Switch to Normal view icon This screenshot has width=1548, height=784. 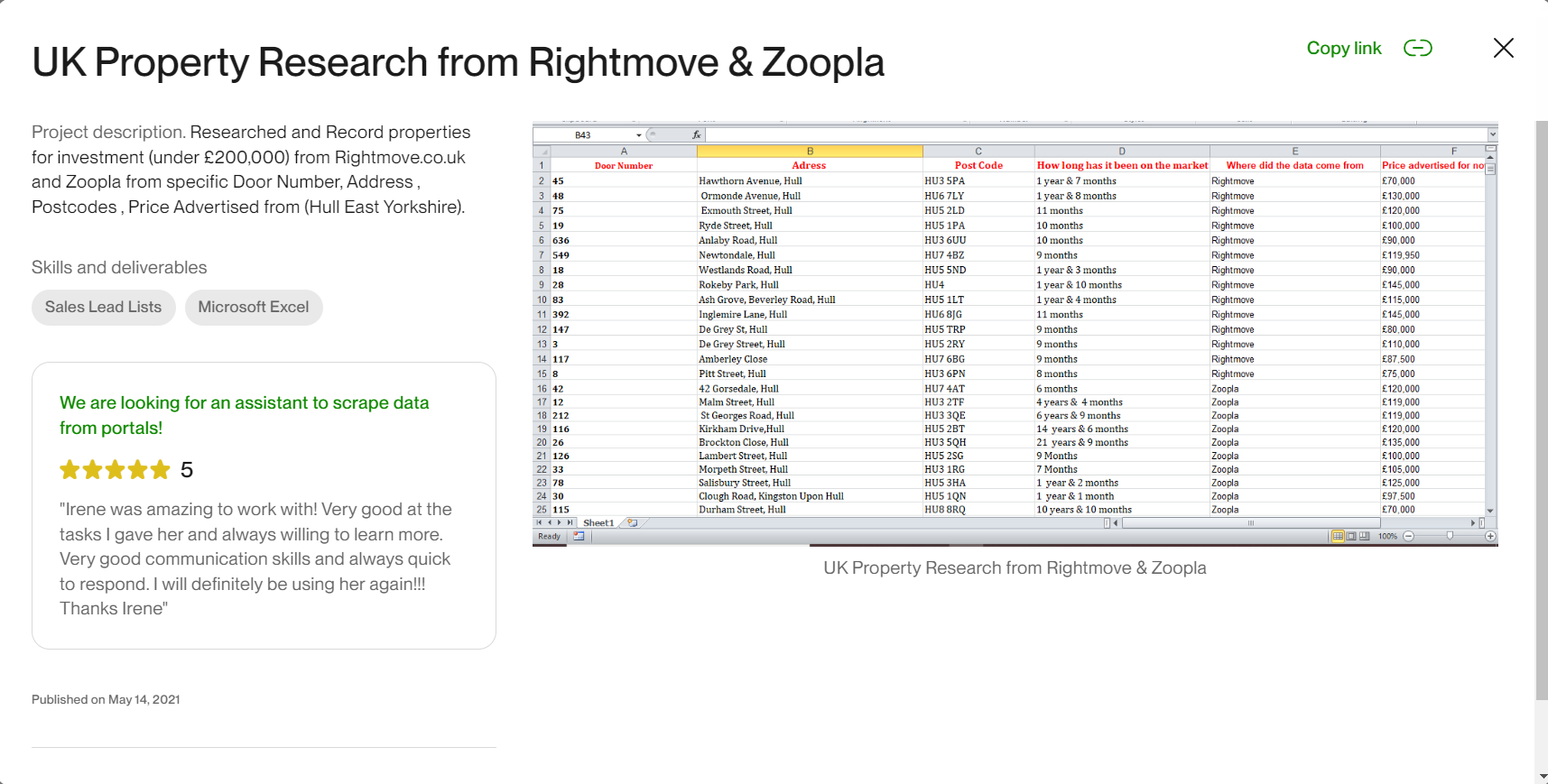click(1338, 536)
